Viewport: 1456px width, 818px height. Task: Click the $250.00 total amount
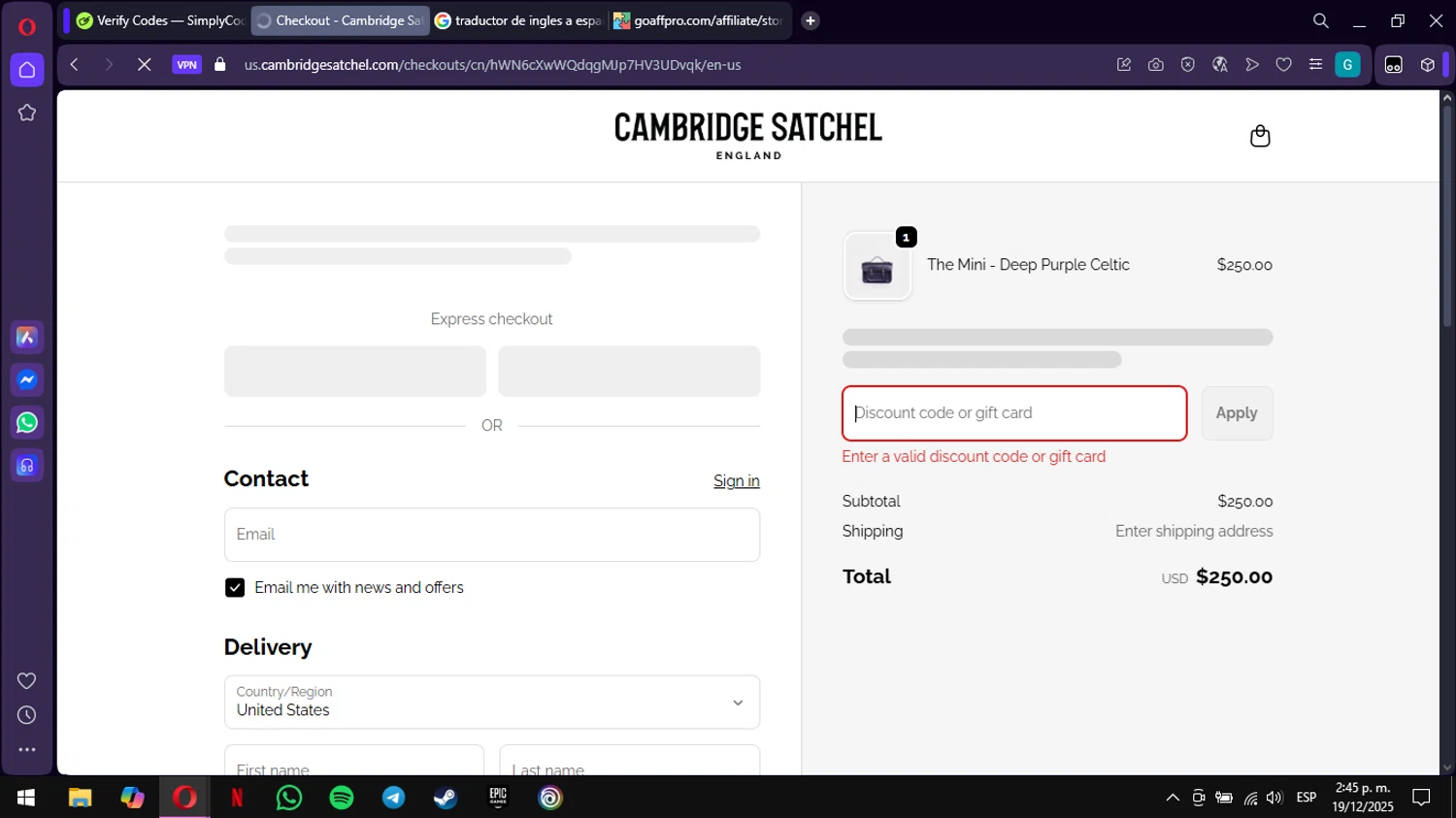coord(1234,577)
